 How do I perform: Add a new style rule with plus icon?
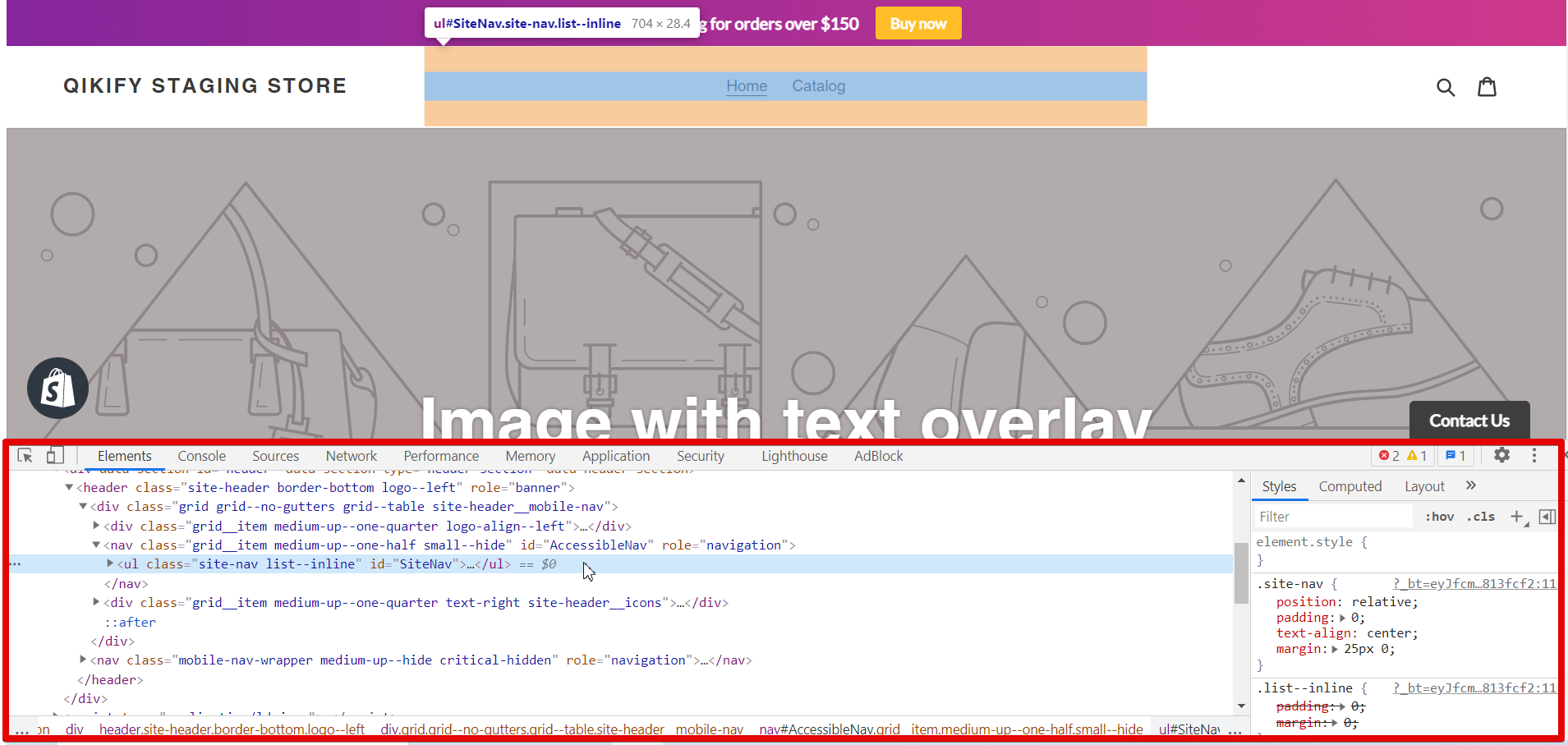click(x=1516, y=517)
